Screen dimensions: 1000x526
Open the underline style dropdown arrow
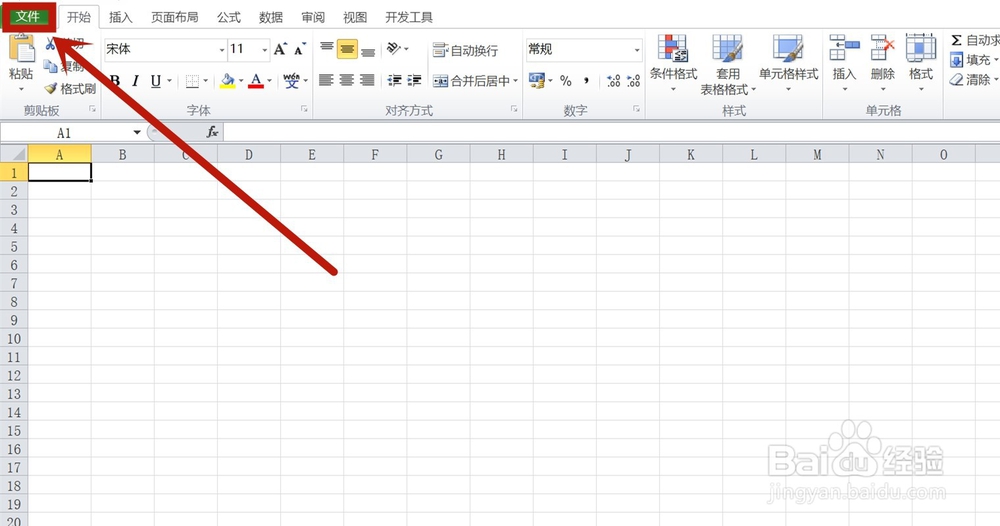point(170,81)
